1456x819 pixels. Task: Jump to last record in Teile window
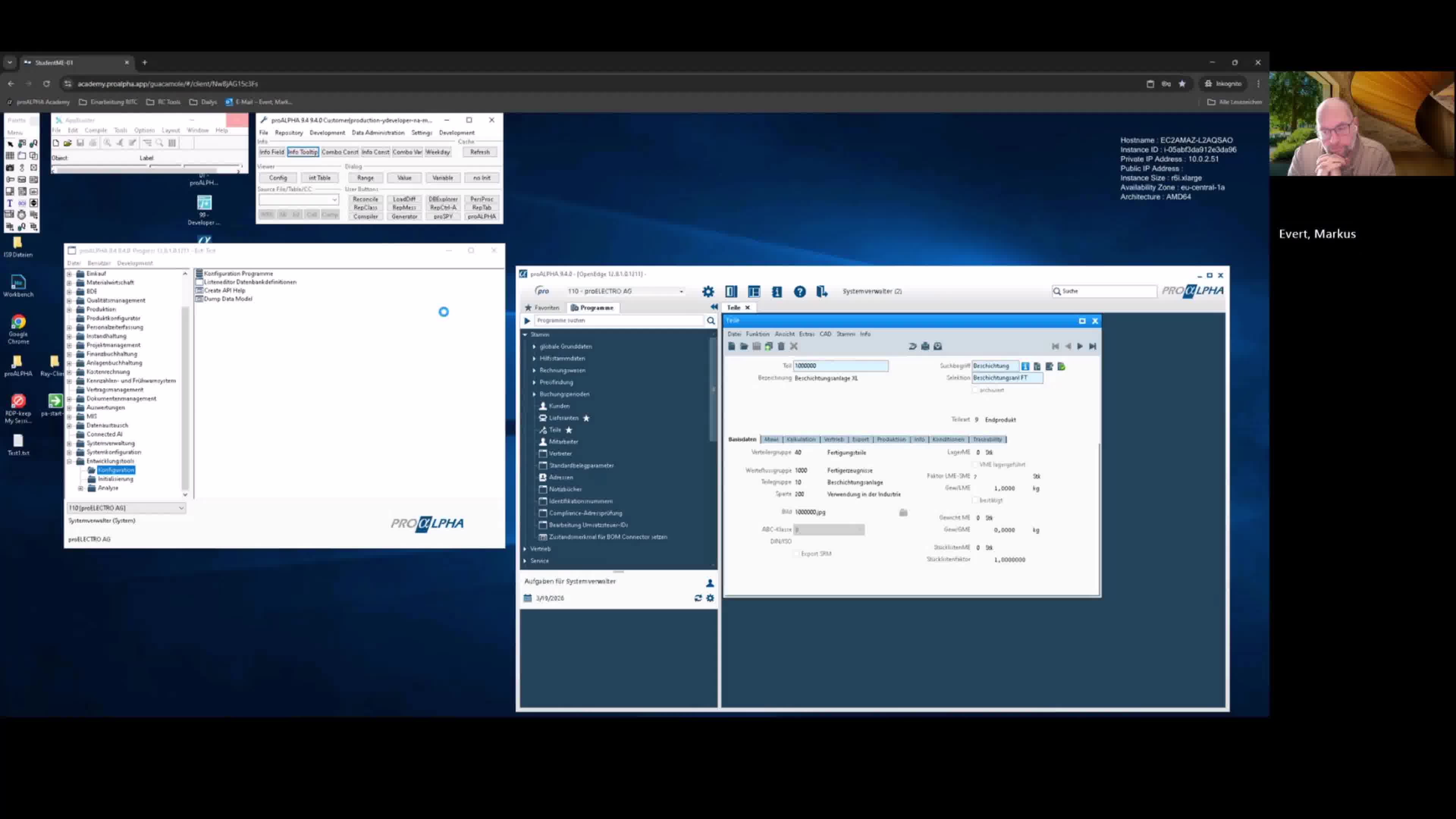pyautogui.click(x=1092, y=347)
